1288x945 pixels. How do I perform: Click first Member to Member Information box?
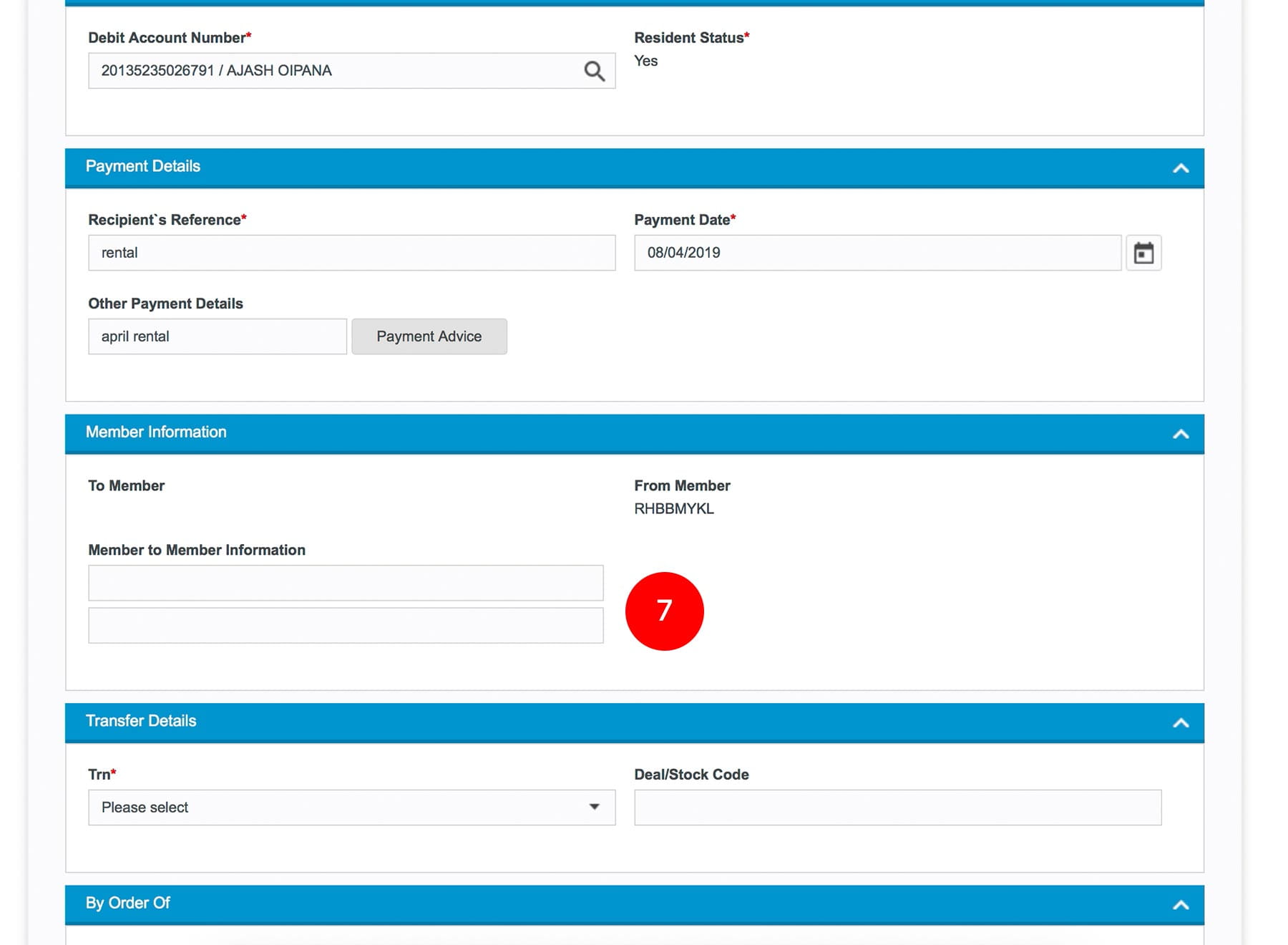tap(346, 583)
